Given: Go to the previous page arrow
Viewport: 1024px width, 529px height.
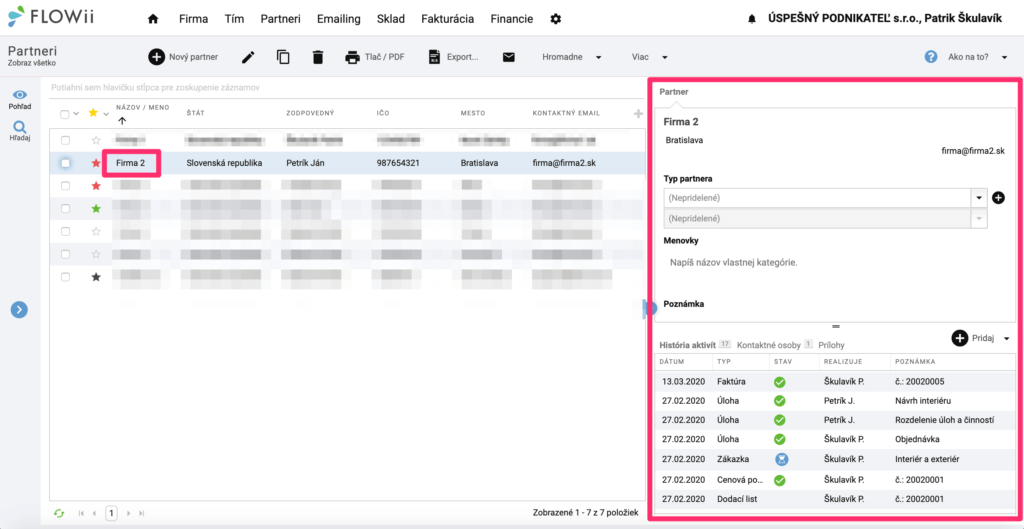Looking at the screenshot, I should pos(94,513).
